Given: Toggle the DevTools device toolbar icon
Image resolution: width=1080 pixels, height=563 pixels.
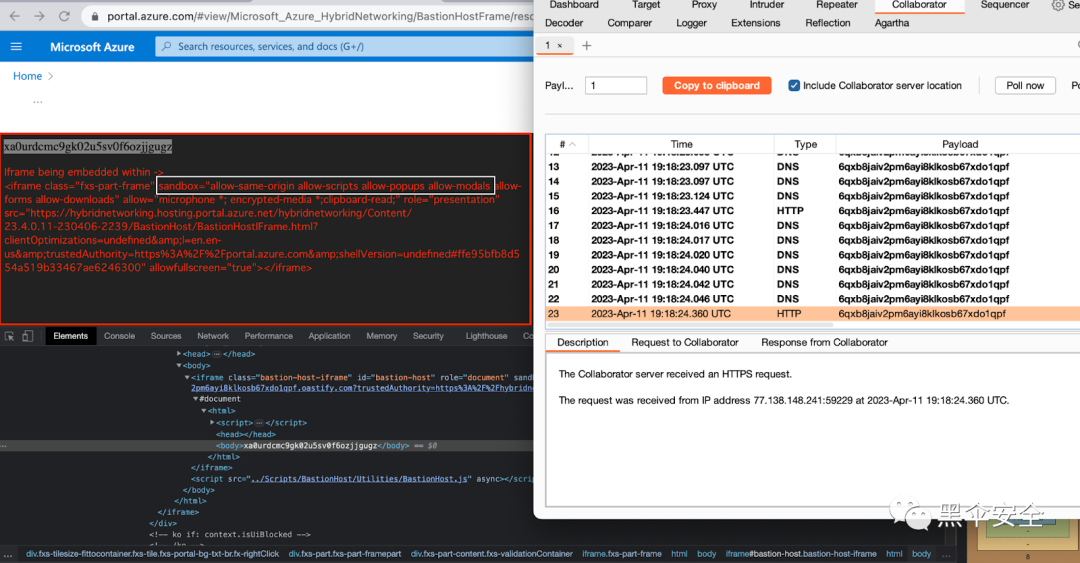Looking at the screenshot, I should point(28,336).
